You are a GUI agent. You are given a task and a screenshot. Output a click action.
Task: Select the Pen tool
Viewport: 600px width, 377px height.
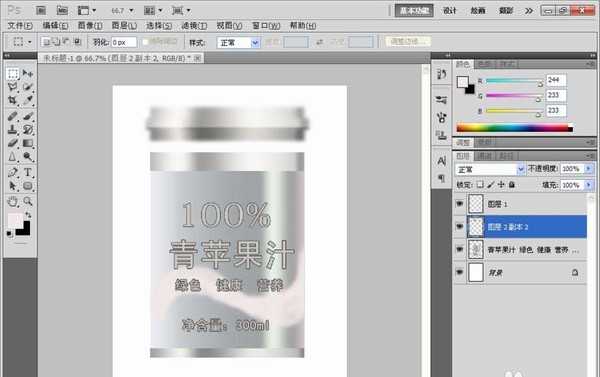tap(13, 172)
